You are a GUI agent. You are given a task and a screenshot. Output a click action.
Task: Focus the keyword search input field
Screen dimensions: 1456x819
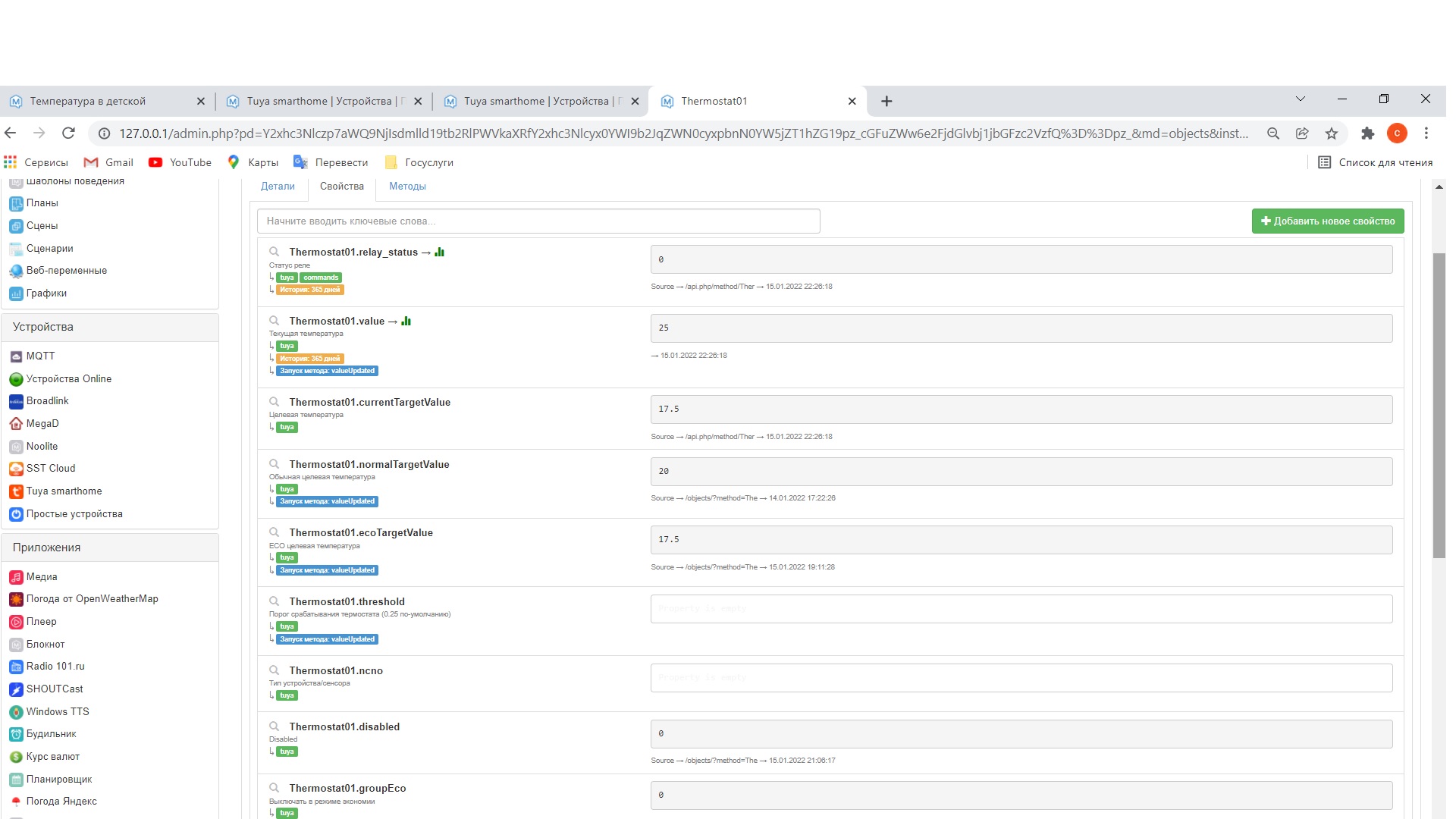point(538,221)
